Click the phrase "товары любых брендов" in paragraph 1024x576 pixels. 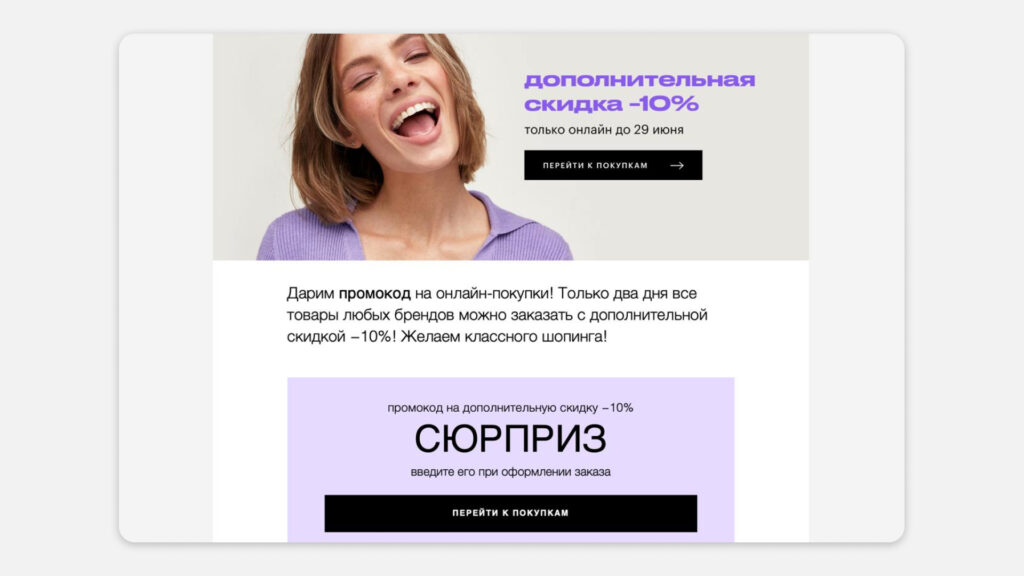tap(370, 315)
